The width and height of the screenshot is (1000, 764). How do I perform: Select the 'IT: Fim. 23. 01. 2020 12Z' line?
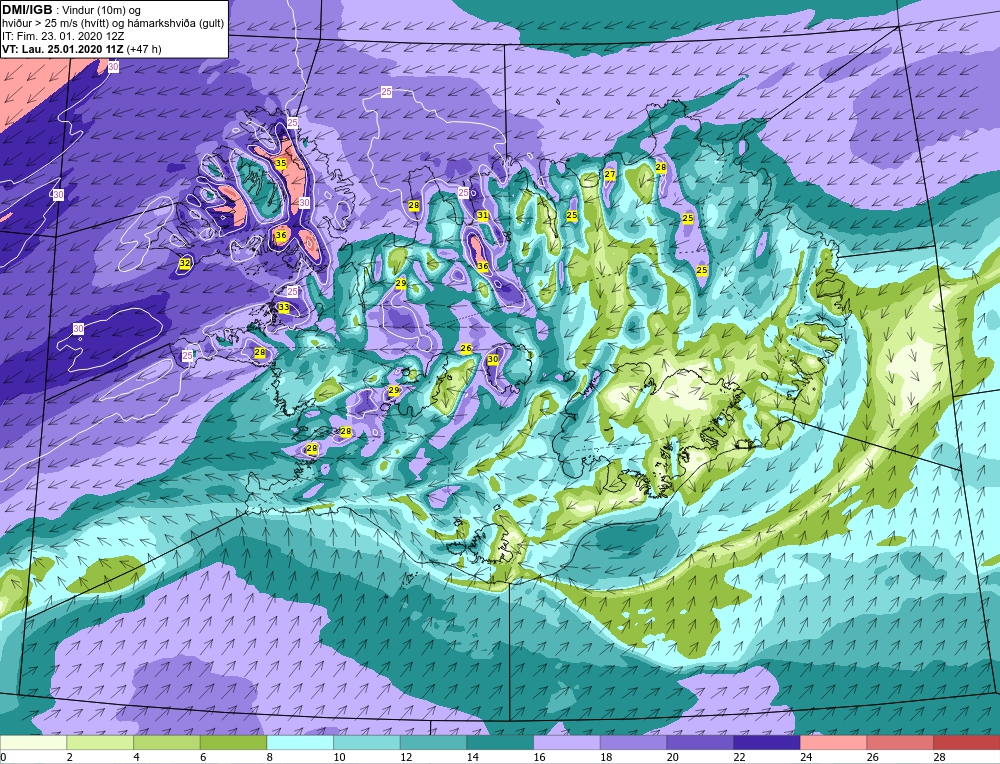[62, 36]
